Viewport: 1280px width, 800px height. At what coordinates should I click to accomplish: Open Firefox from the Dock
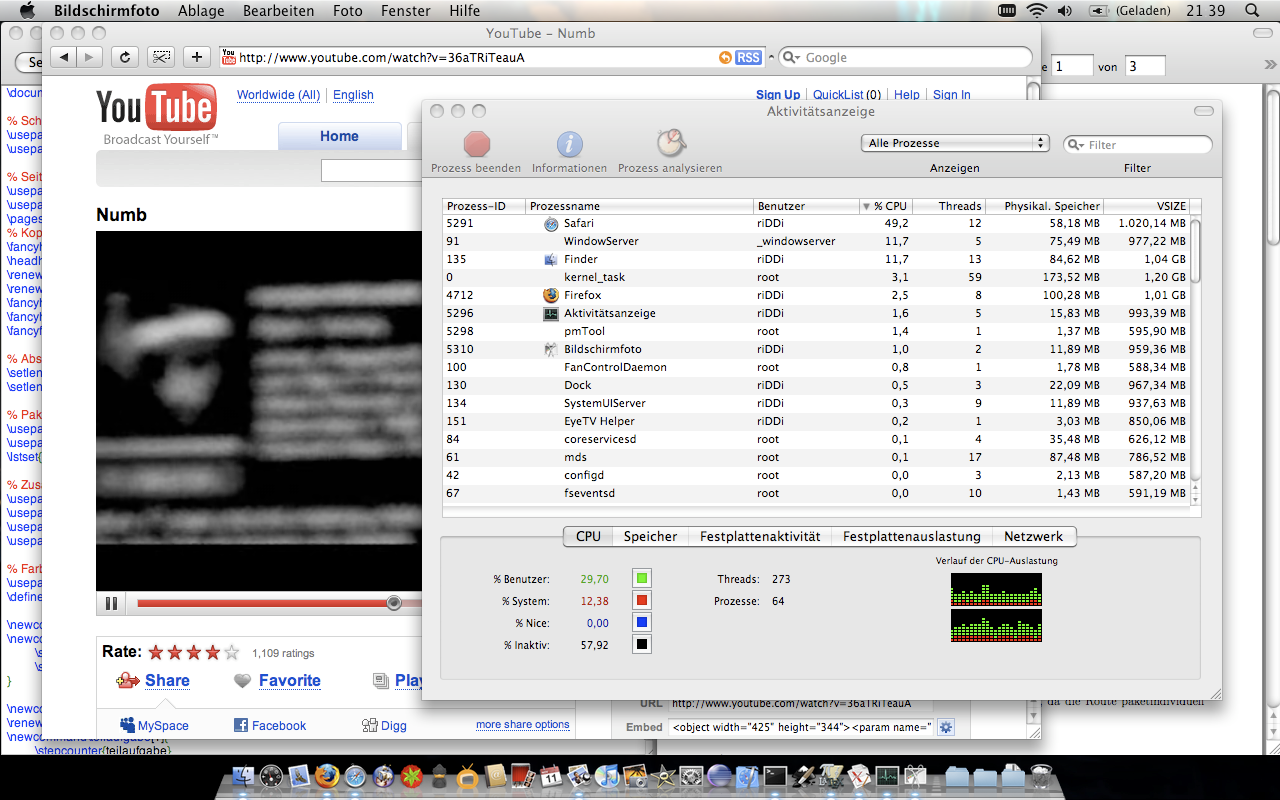click(327, 776)
